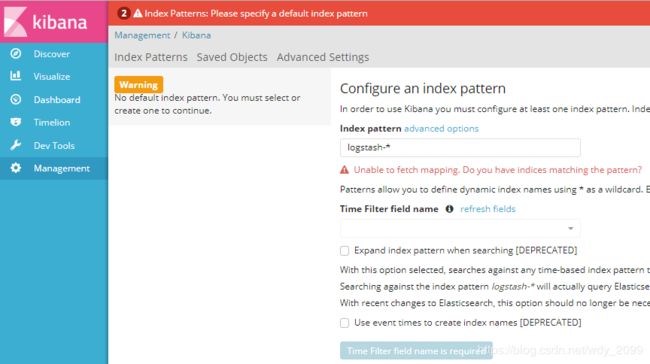Click the refresh fields link
Viewport: 650px width, 364px height.
click(488, 209)
